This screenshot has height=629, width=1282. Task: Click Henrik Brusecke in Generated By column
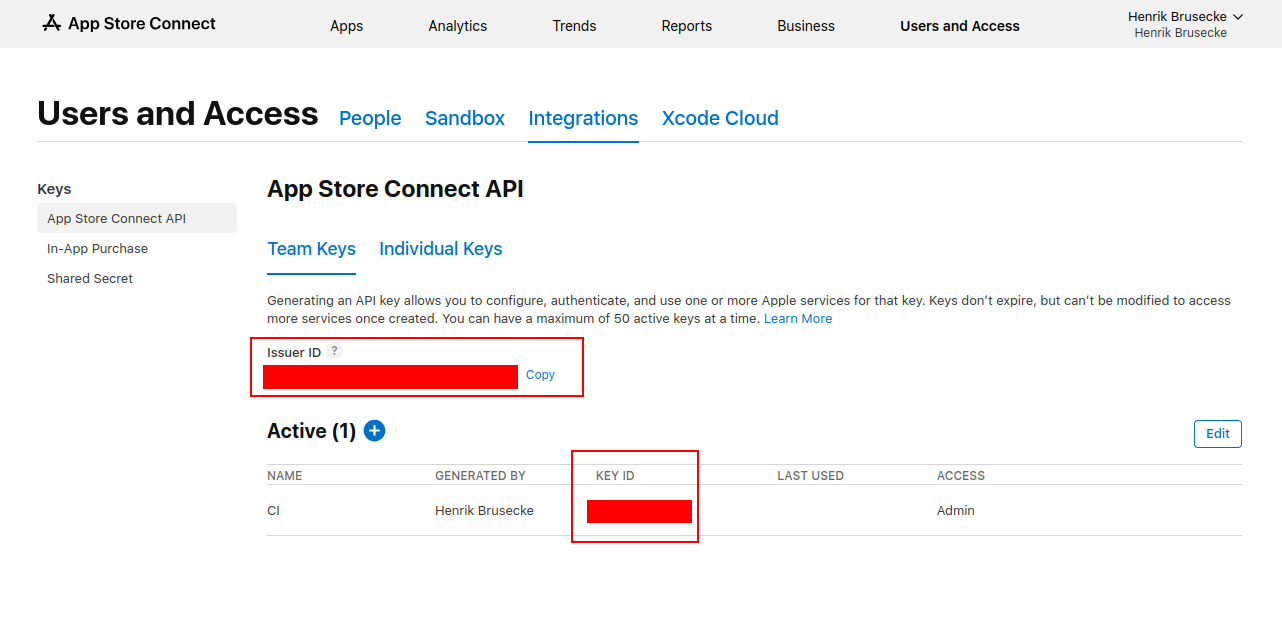484,510
